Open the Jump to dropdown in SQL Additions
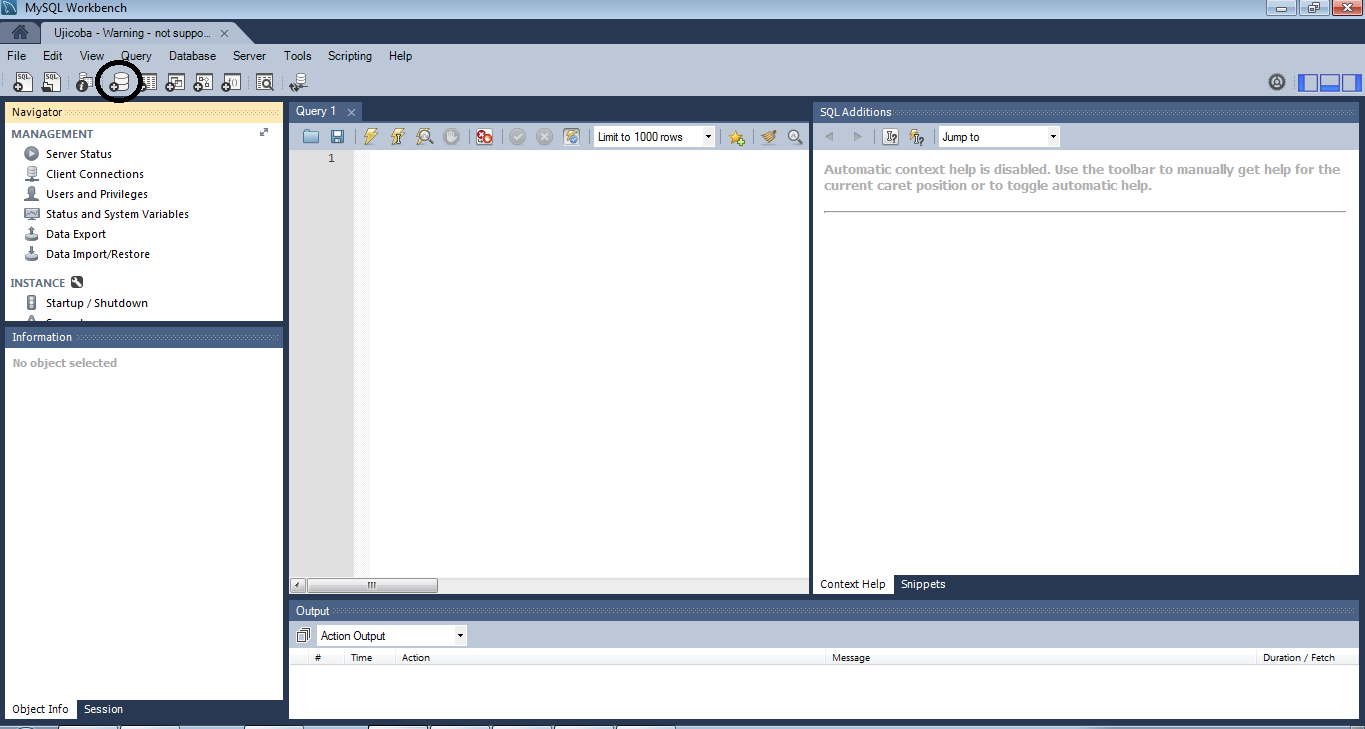This screenshot has width=1365, height=729. [1053, 136]
